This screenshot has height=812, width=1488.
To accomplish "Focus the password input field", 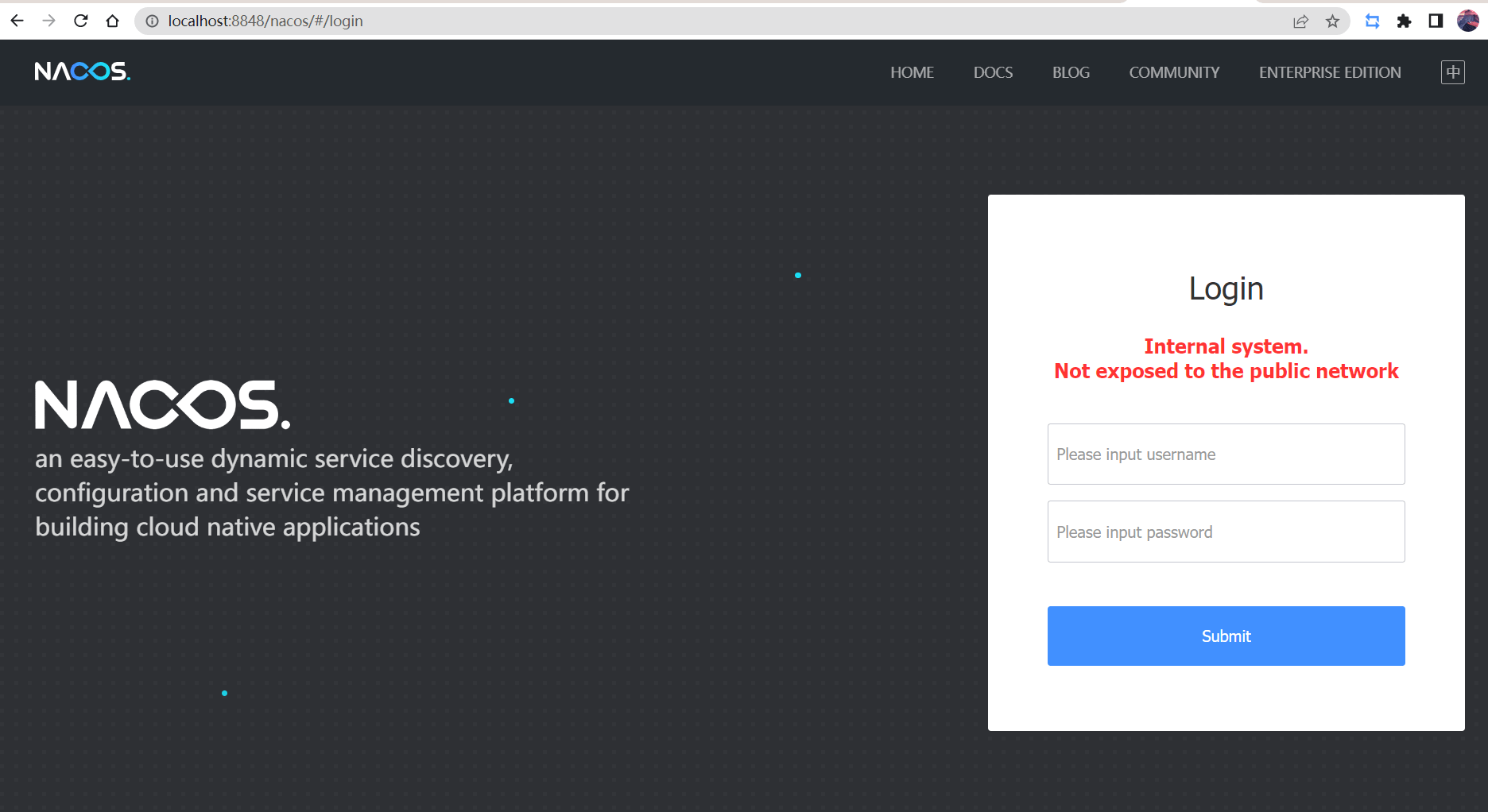I will pos(1226,532).
